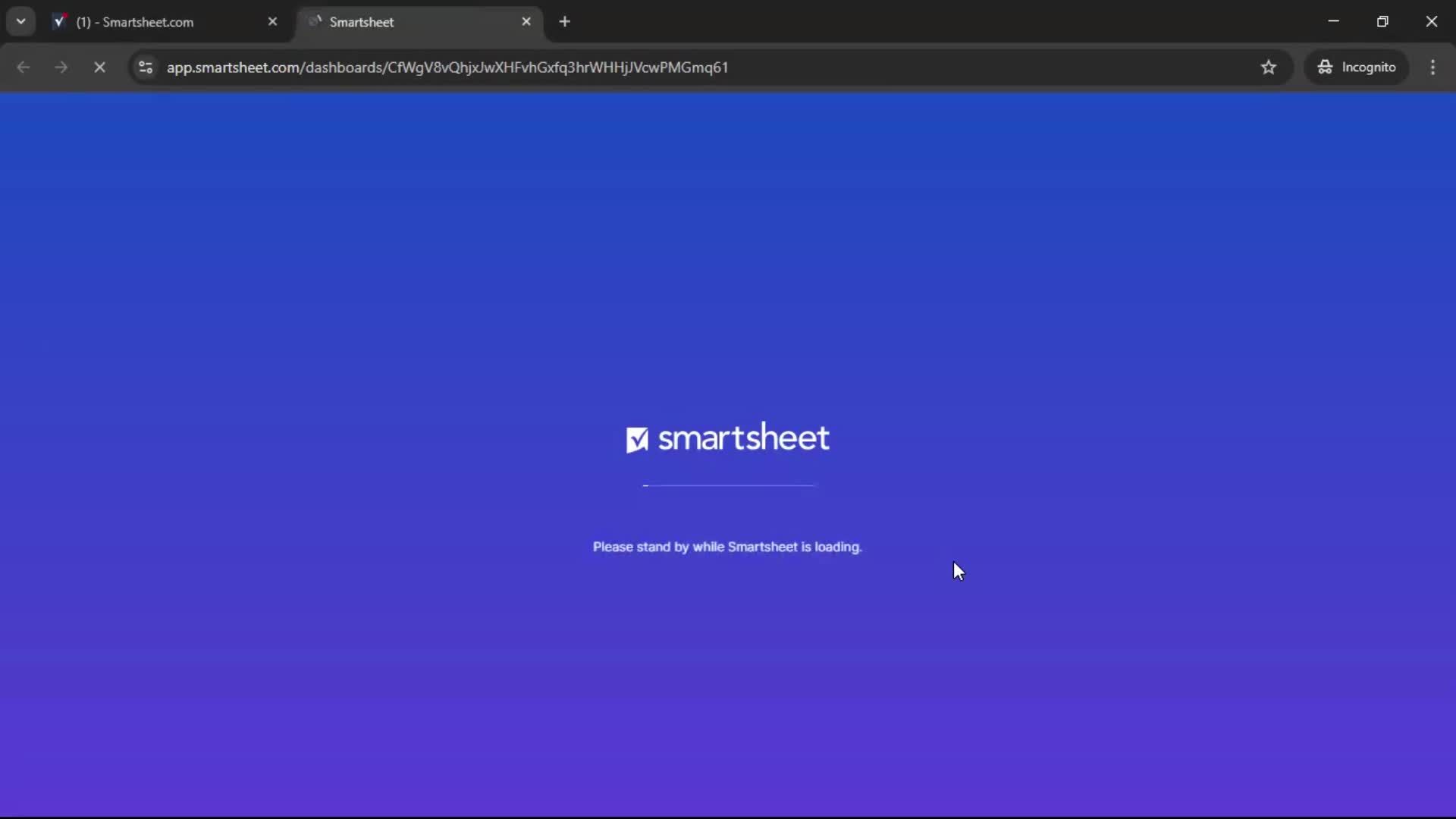
Task: Click the 'Please stand by' loading message
Action: click(x=726, y=547)
